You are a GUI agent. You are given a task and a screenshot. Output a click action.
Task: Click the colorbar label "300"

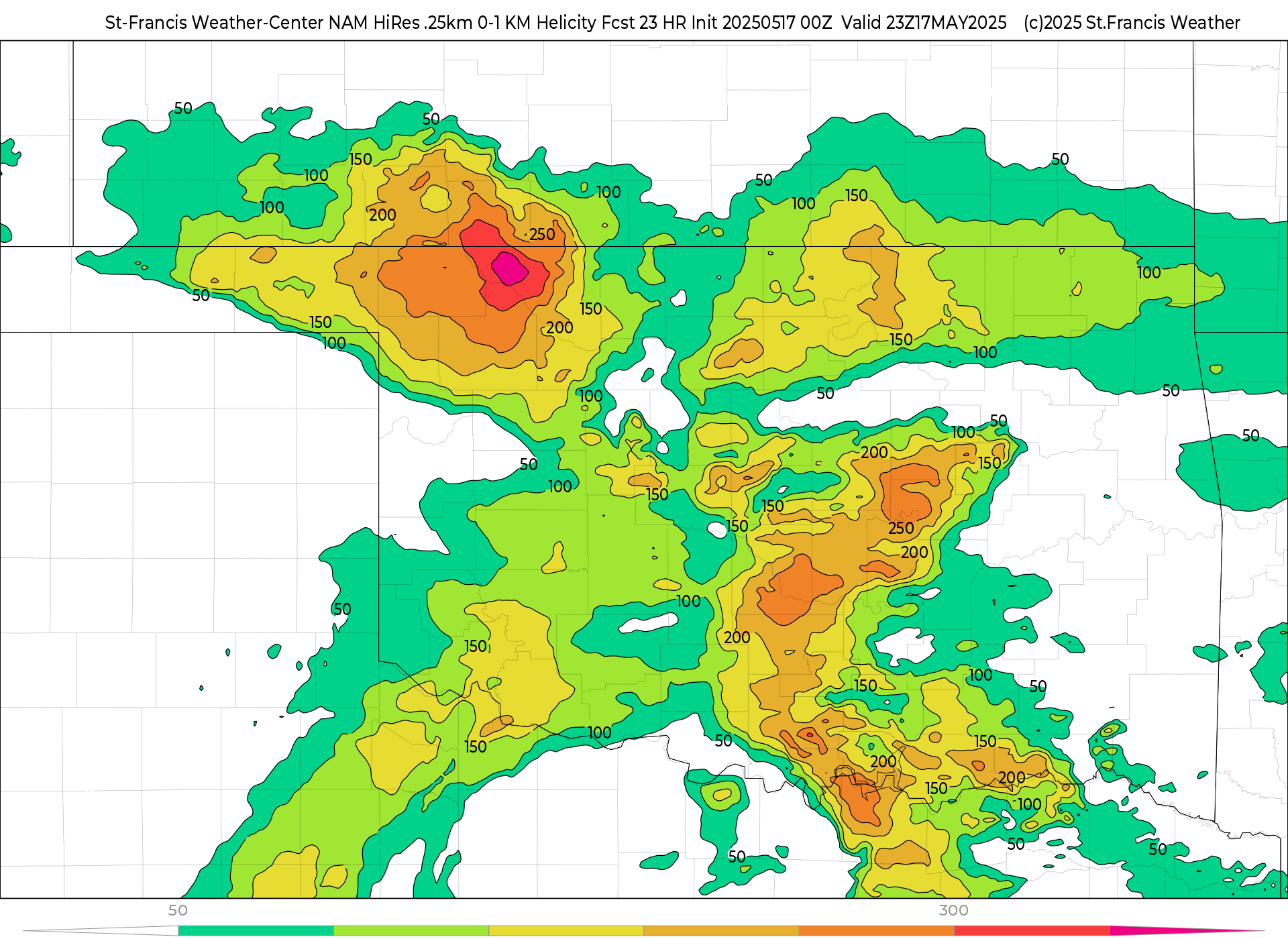pos(953,910)
